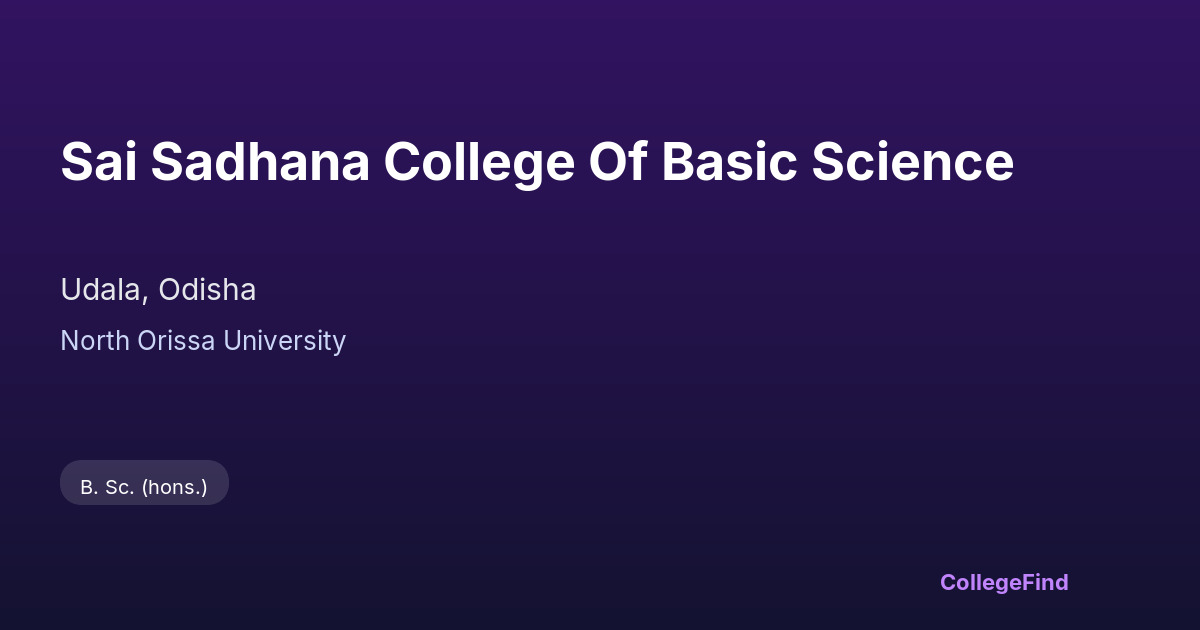
Task: Select the Udala, Odisha location text
Action: coord(158,290)
